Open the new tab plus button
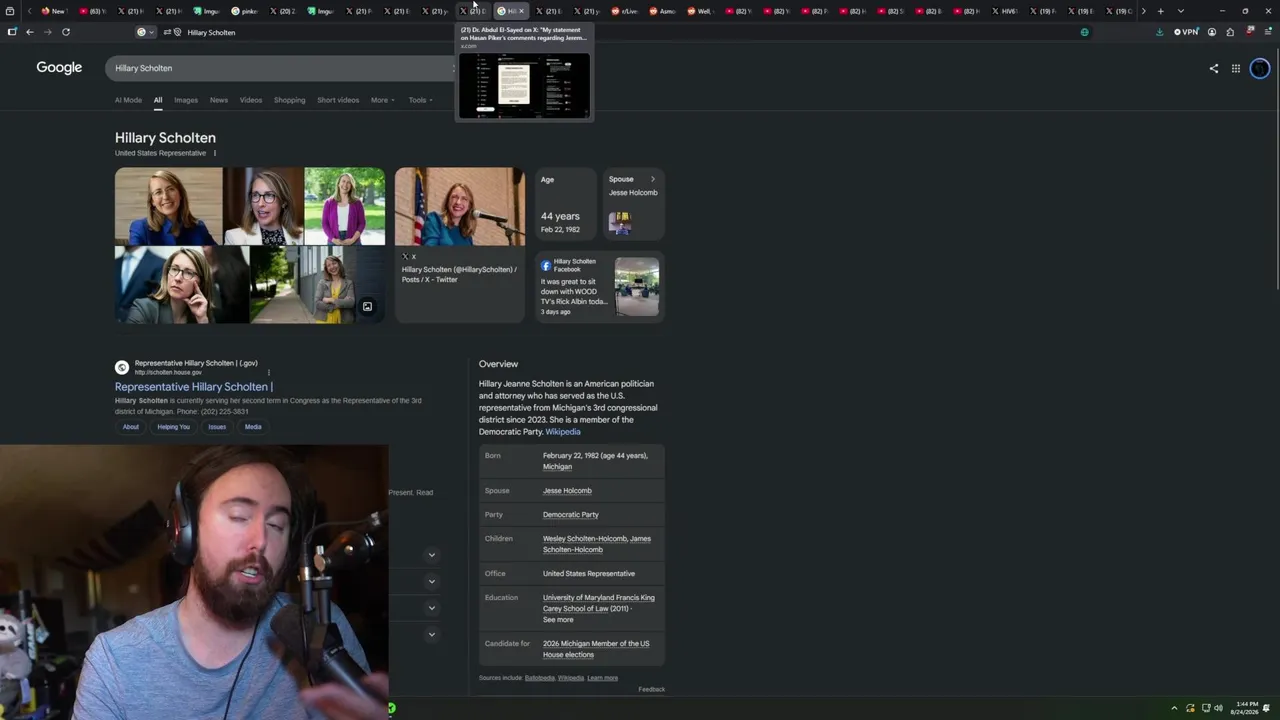The width and height of the screenshot is (1280, 720). click(1161, 11)
